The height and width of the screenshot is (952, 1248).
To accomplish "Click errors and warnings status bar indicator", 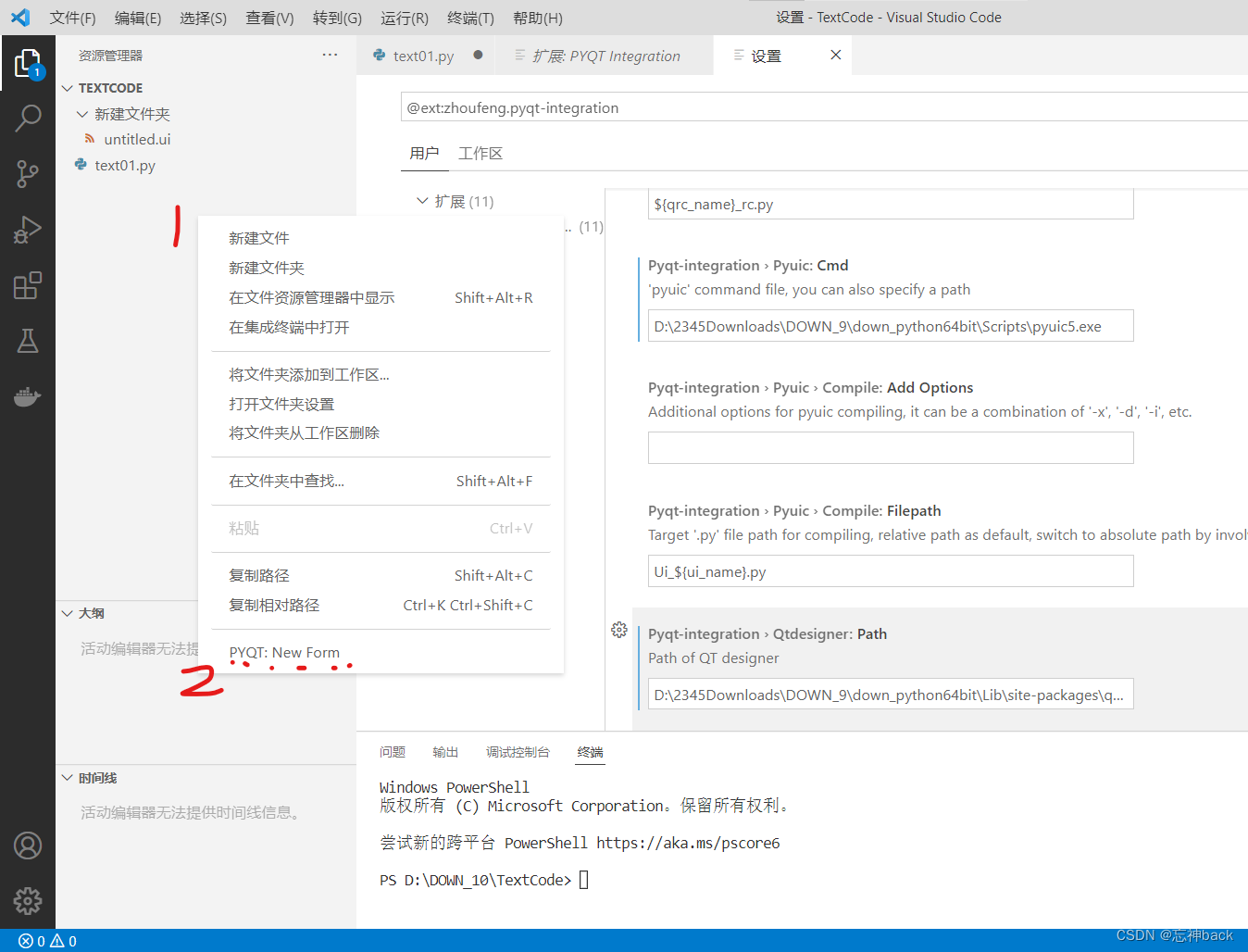I will (x=48, y=941).
